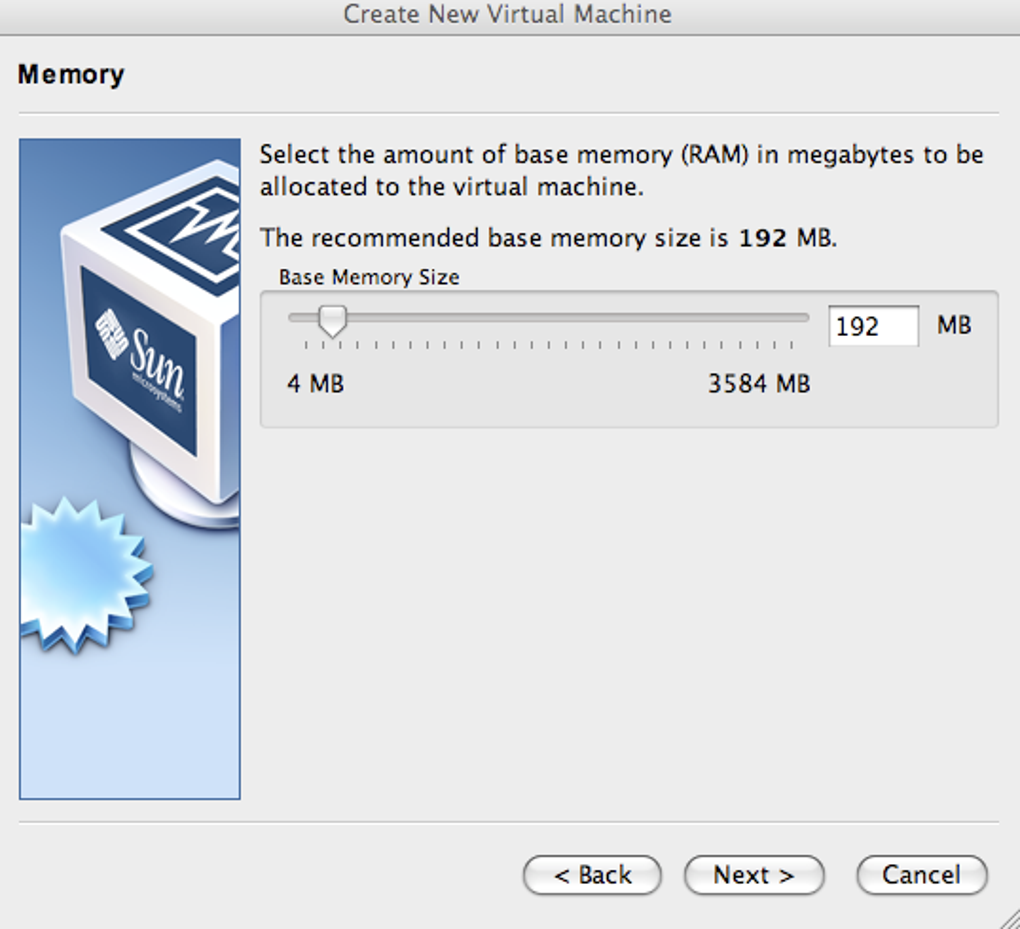The width and height of the screenshot is (1020, 929).
Task: Click the "Select the amount of base memory" text
Action: point(621,170)
